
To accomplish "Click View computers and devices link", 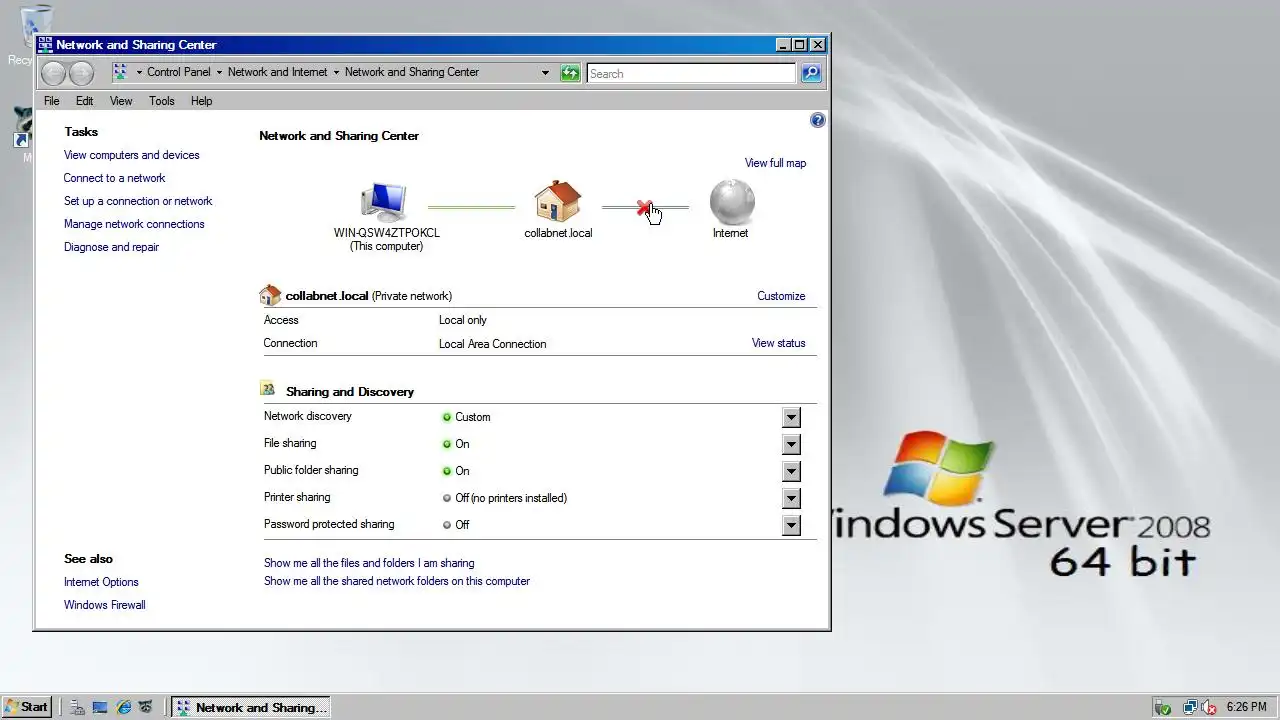I will (x=132, y=155).
